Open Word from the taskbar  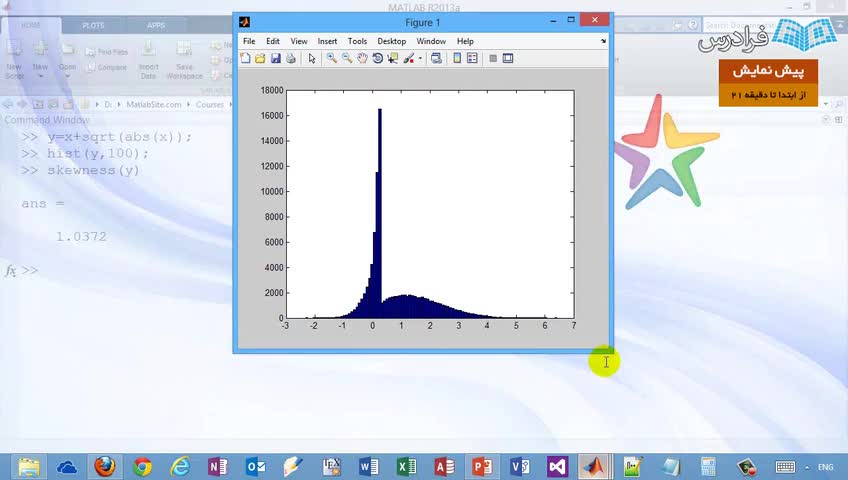(x=369, y=467)
